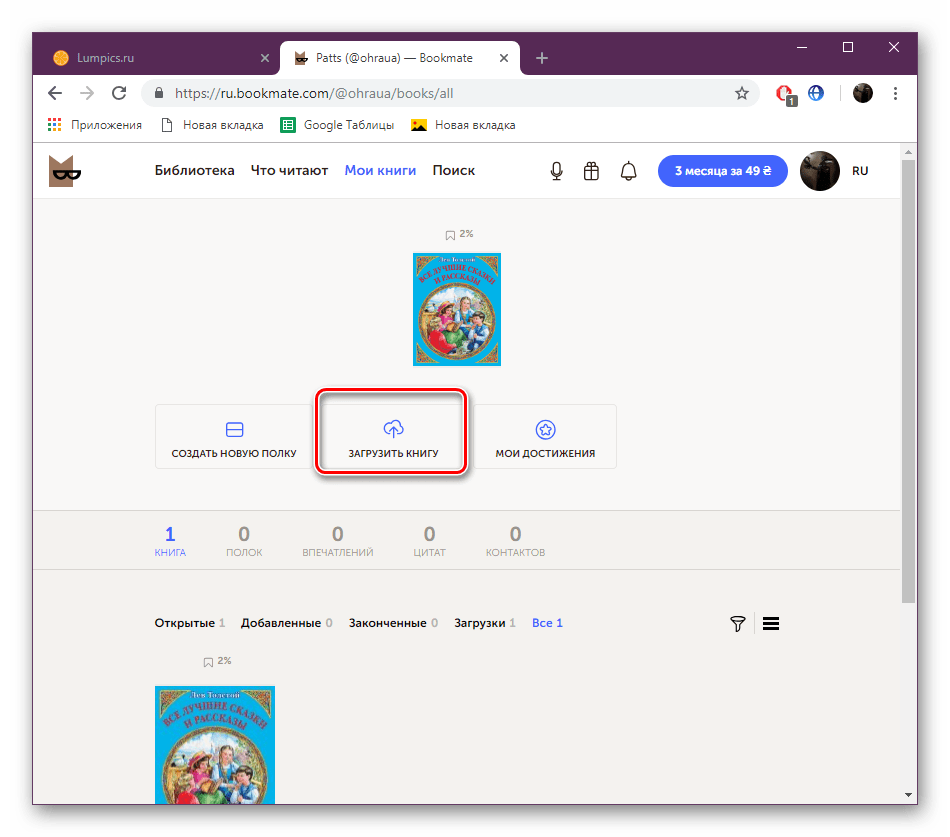Click the filter funnel icon
Image resolution: width=950 pixels, height=837 pixels.
[737, 624]
